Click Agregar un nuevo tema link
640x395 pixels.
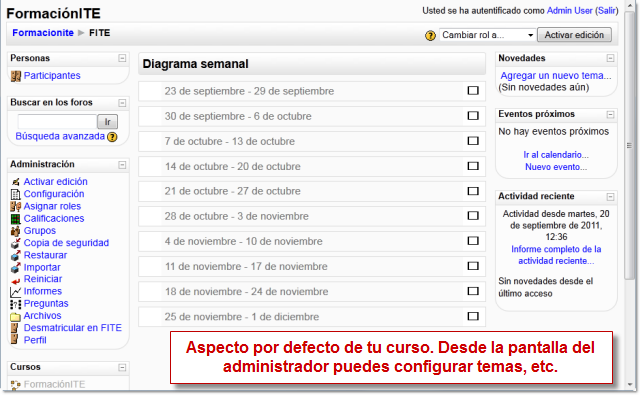pyautogui.click(x=556, y=75)
